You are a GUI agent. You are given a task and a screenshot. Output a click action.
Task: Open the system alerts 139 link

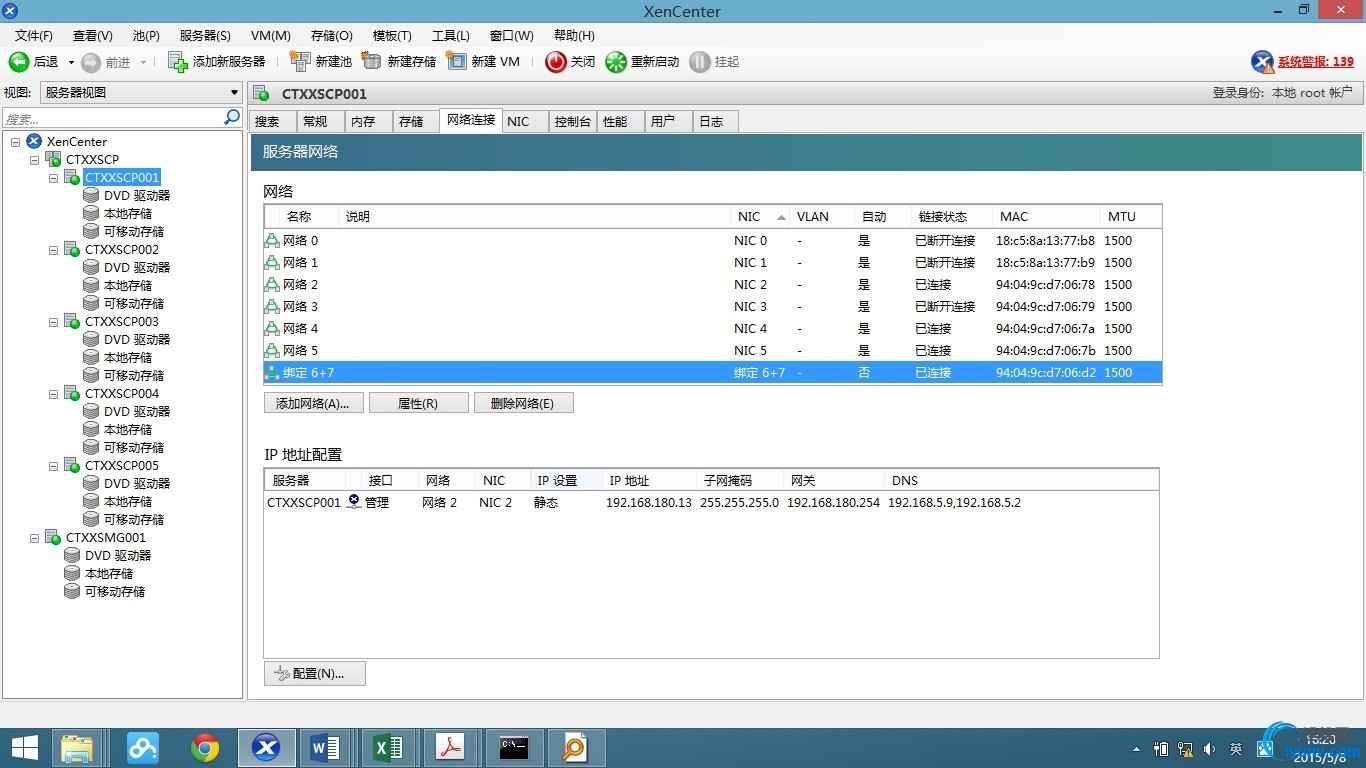[1316, 62]
